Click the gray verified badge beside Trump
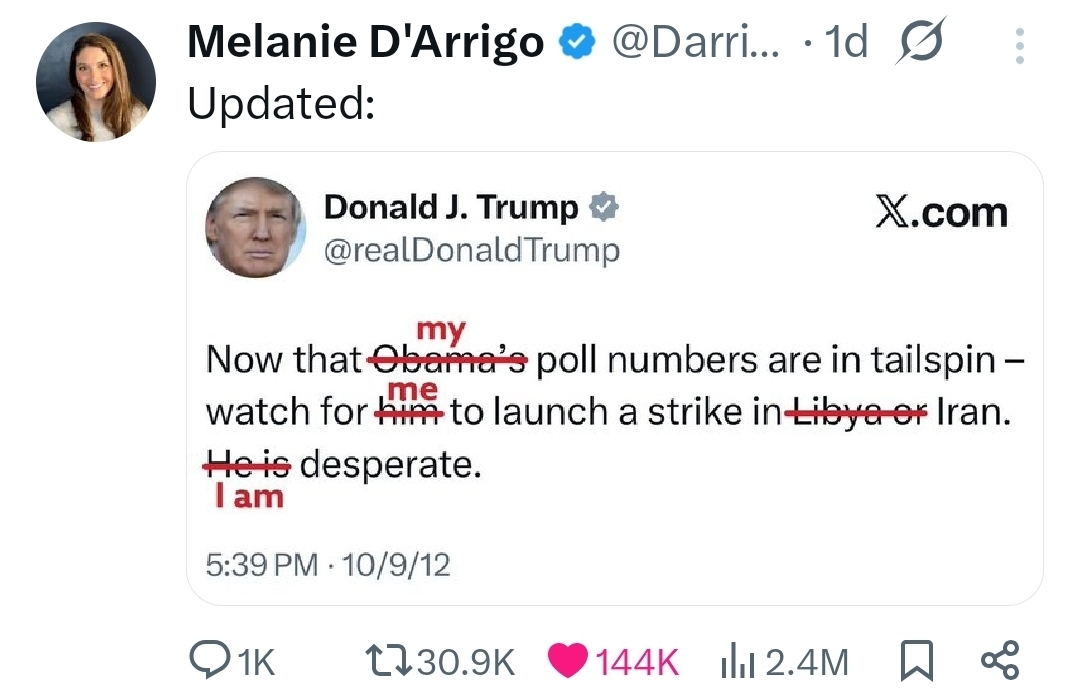This screenshot has height=698, width=1080. click(604, 207)
